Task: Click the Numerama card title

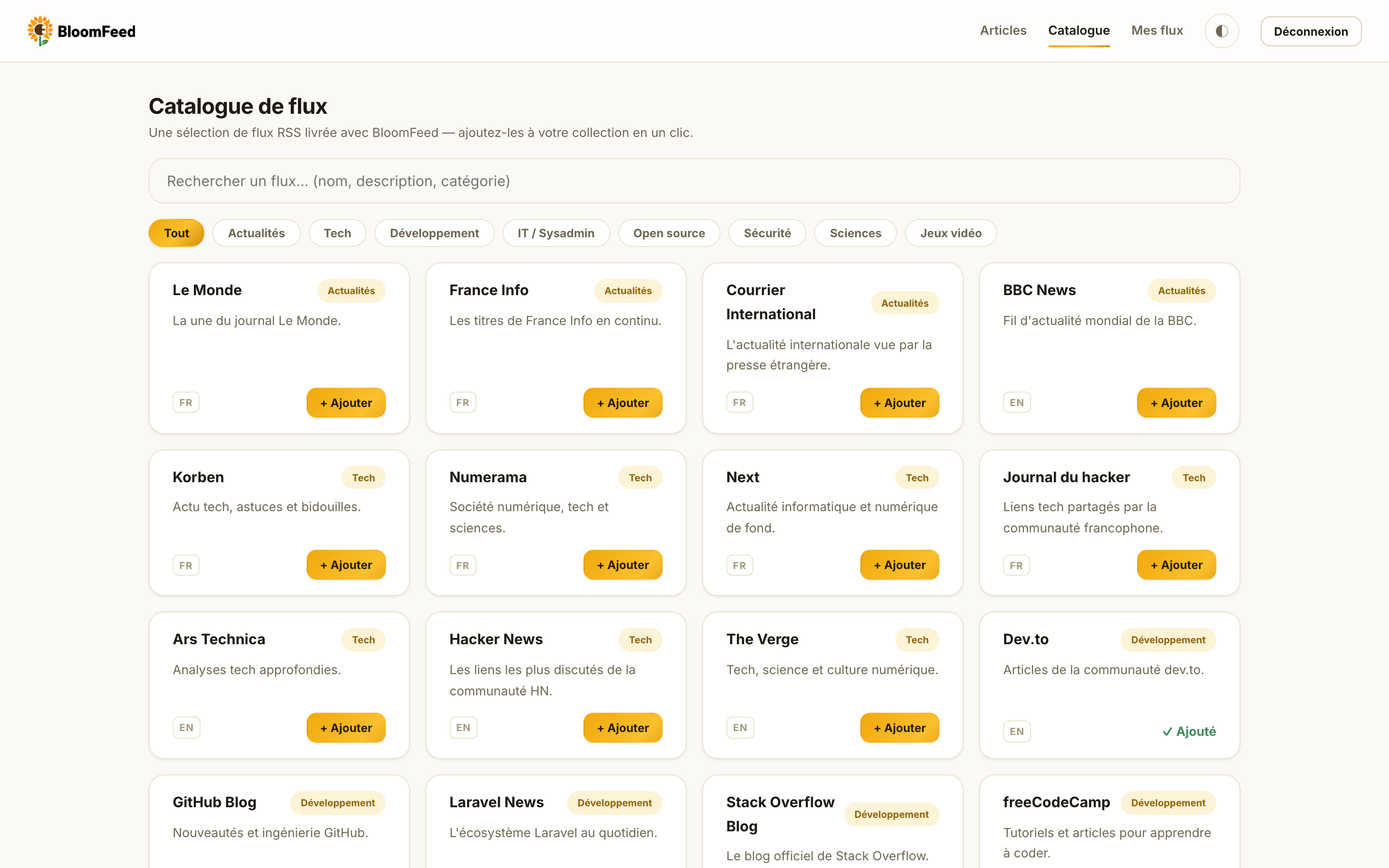Action: pos(488,477)
